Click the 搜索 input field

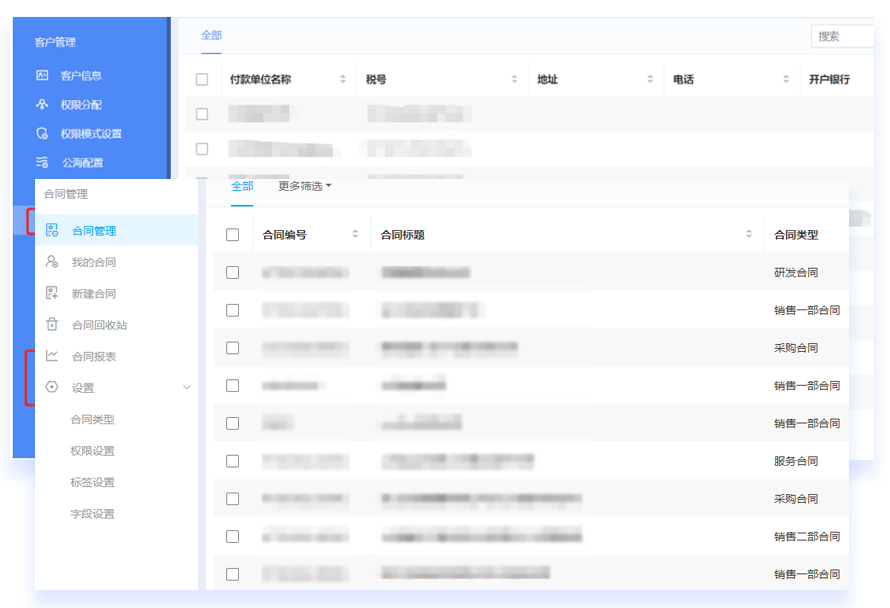pos(842,36)
